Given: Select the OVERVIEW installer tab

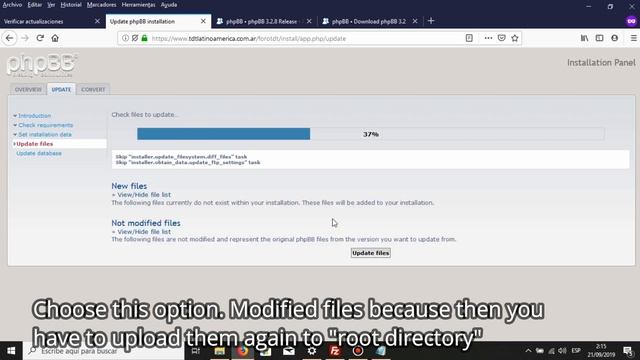Looking at the screenshot, I should (28, 89).
